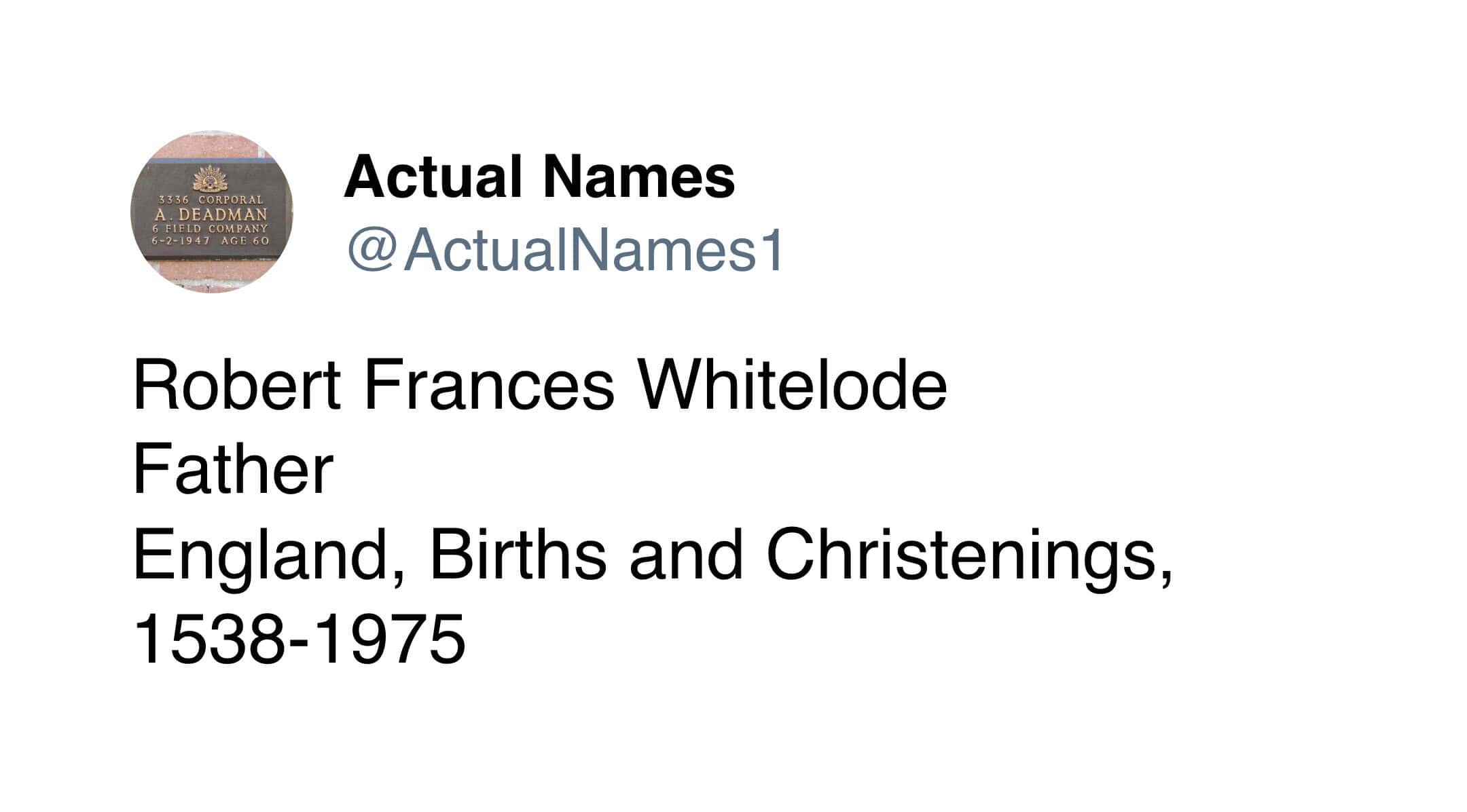Click the "6-2-1947 AGE 60" plaque line
The image size is (1467, 812).
(x=211, y=240)
